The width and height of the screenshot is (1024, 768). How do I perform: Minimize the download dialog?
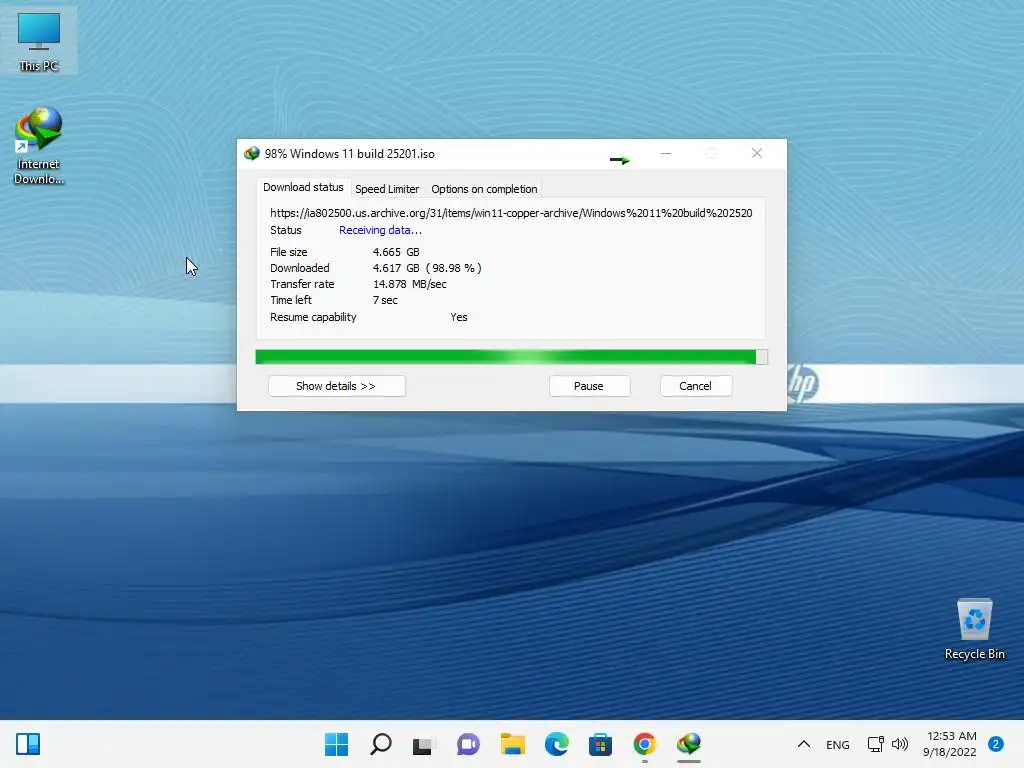[665, 153]
